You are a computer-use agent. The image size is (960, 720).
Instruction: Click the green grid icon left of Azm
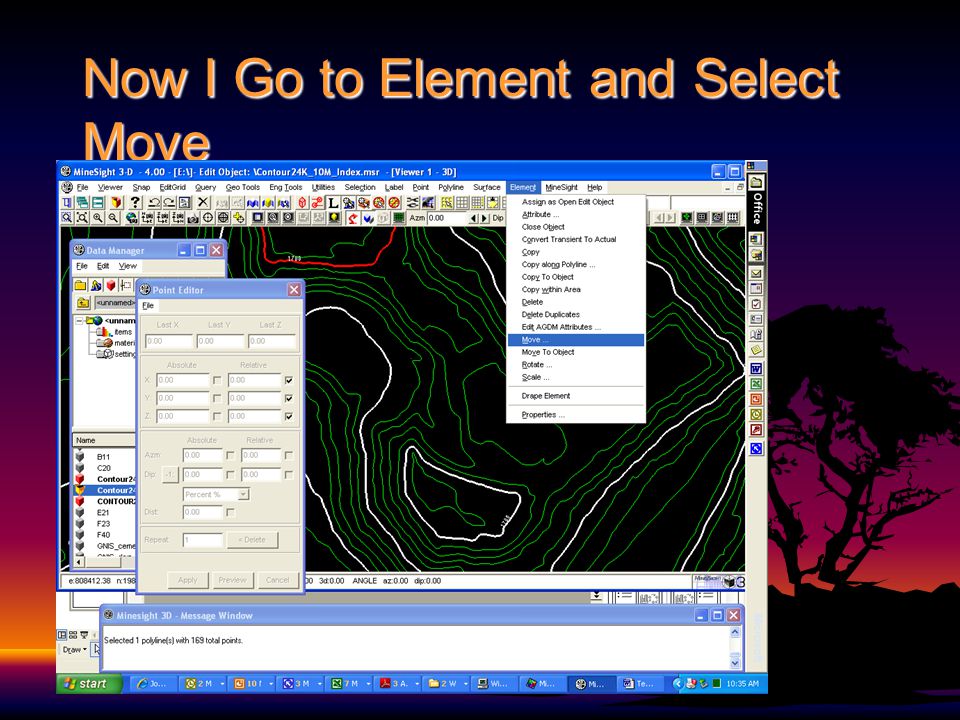coord(399,217)
